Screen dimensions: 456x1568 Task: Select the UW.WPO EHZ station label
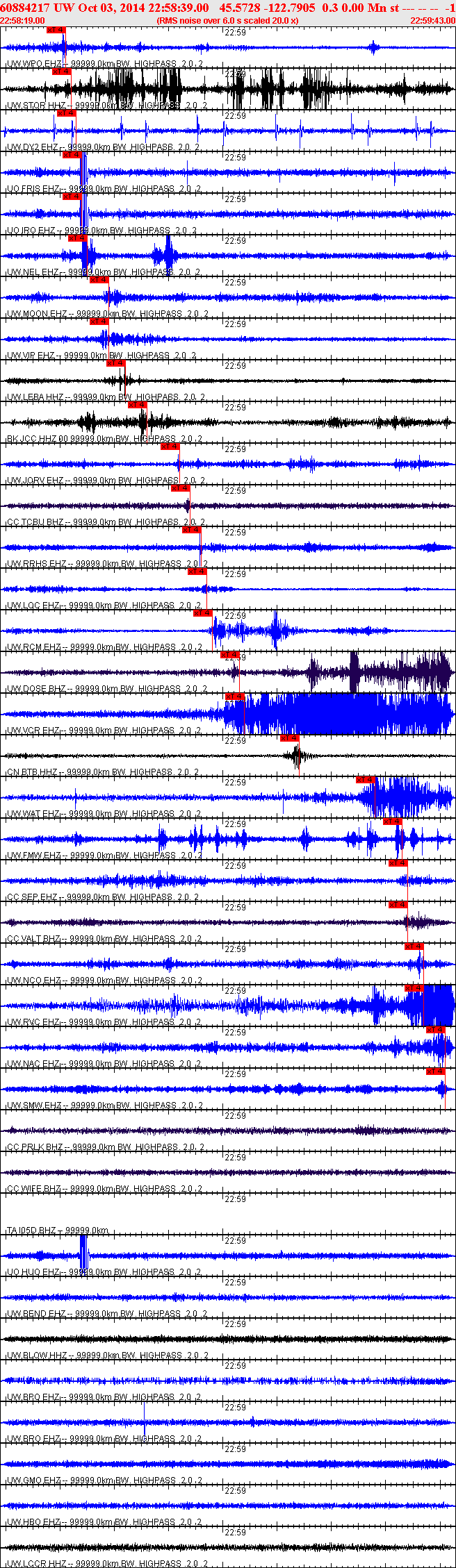coord(33,64)
